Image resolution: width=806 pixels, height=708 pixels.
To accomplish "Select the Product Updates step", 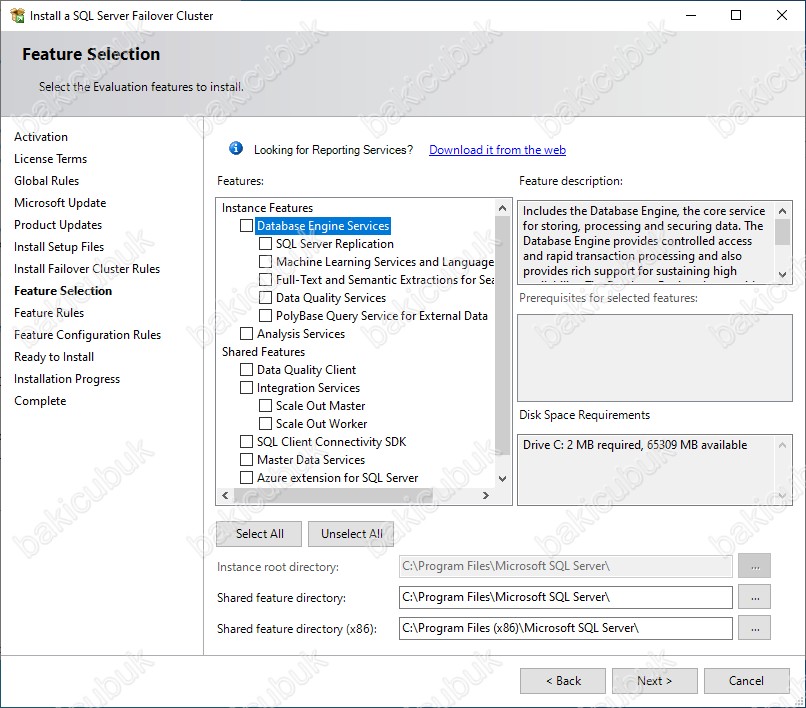I will tap(58, 225).
